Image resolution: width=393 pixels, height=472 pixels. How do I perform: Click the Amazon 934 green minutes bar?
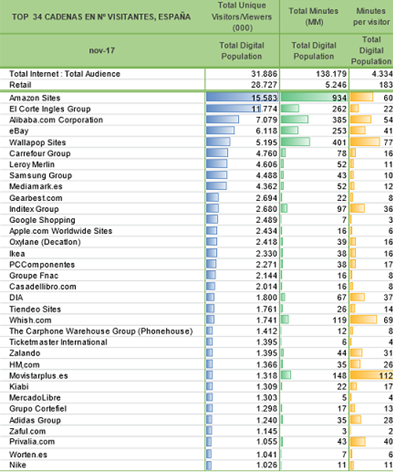[314, 97]
